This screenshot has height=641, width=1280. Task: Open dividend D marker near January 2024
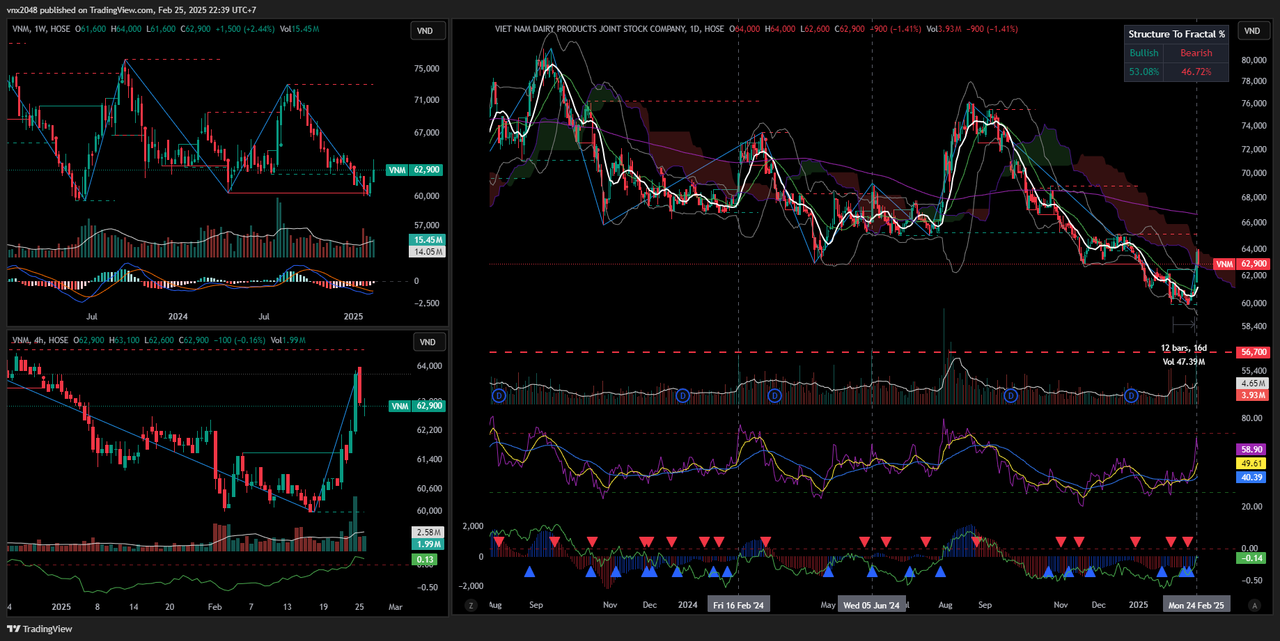(683, 396)
